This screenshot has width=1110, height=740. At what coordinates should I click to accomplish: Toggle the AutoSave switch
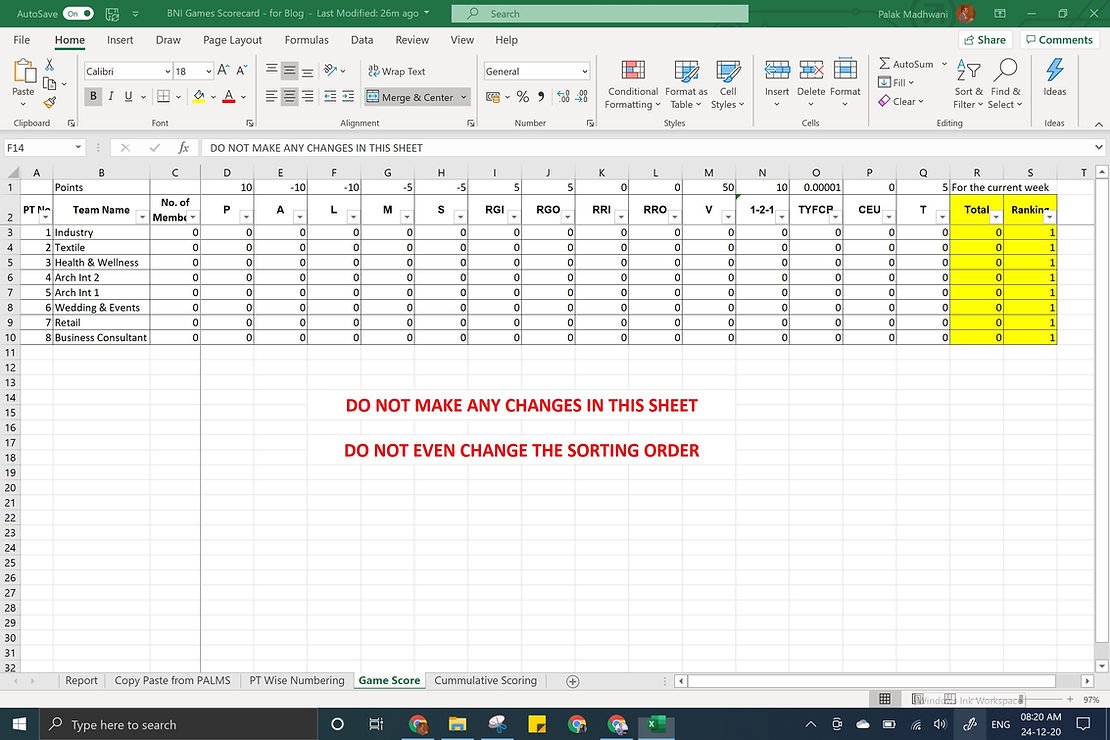tap(78, 14)
